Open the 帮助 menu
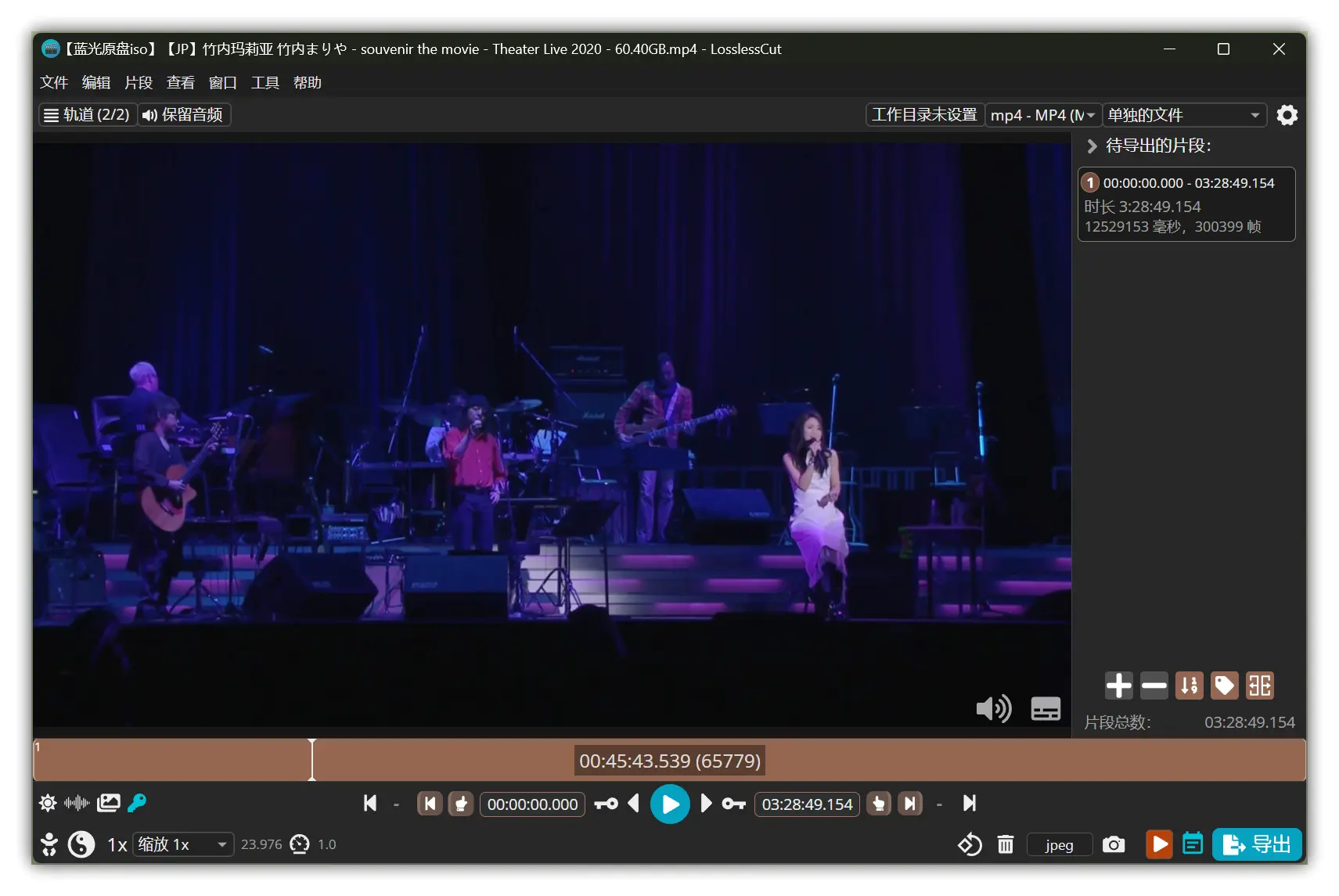The image size is (1339, 896). [308, 83]
